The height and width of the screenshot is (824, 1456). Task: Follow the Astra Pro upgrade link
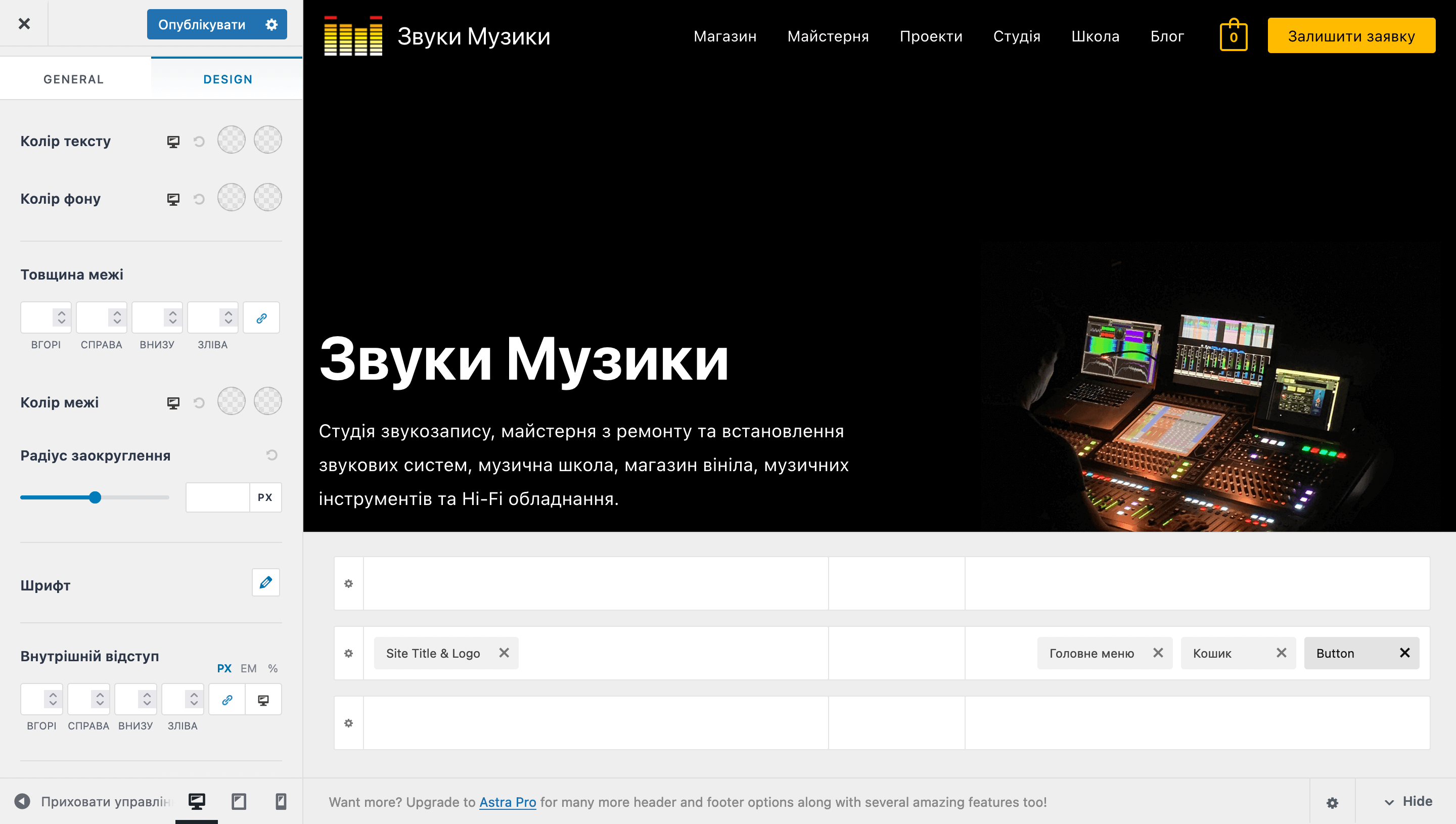[x=508, y=802]
